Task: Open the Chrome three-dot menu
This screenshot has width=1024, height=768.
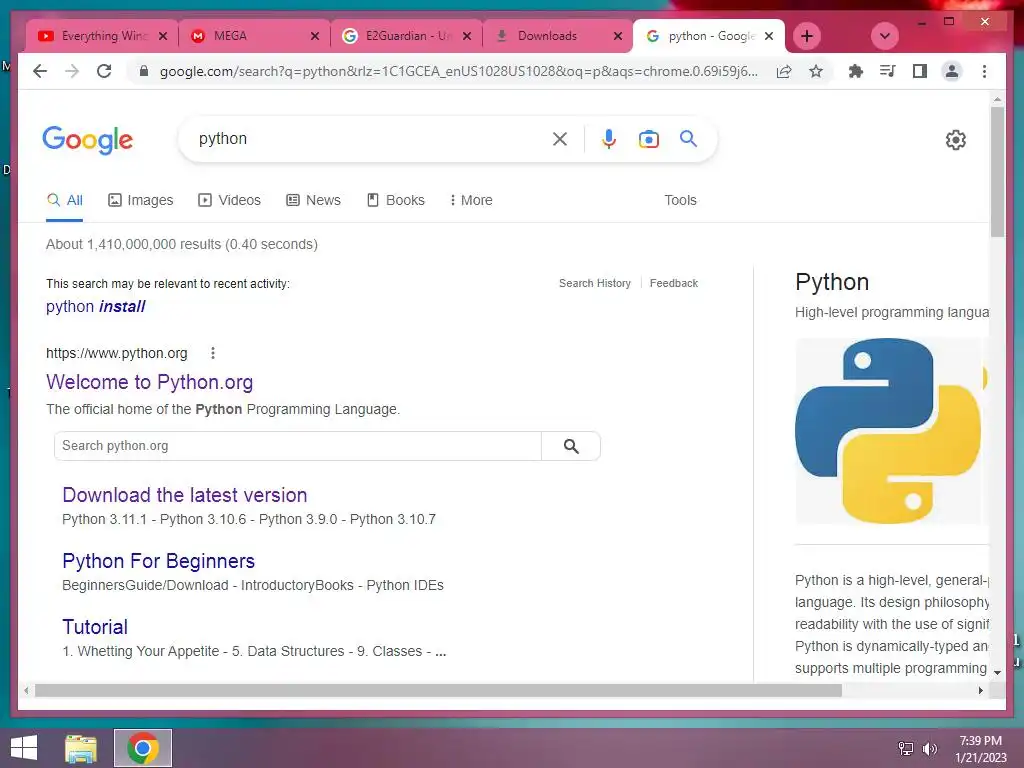Action: tap(984, 71)
